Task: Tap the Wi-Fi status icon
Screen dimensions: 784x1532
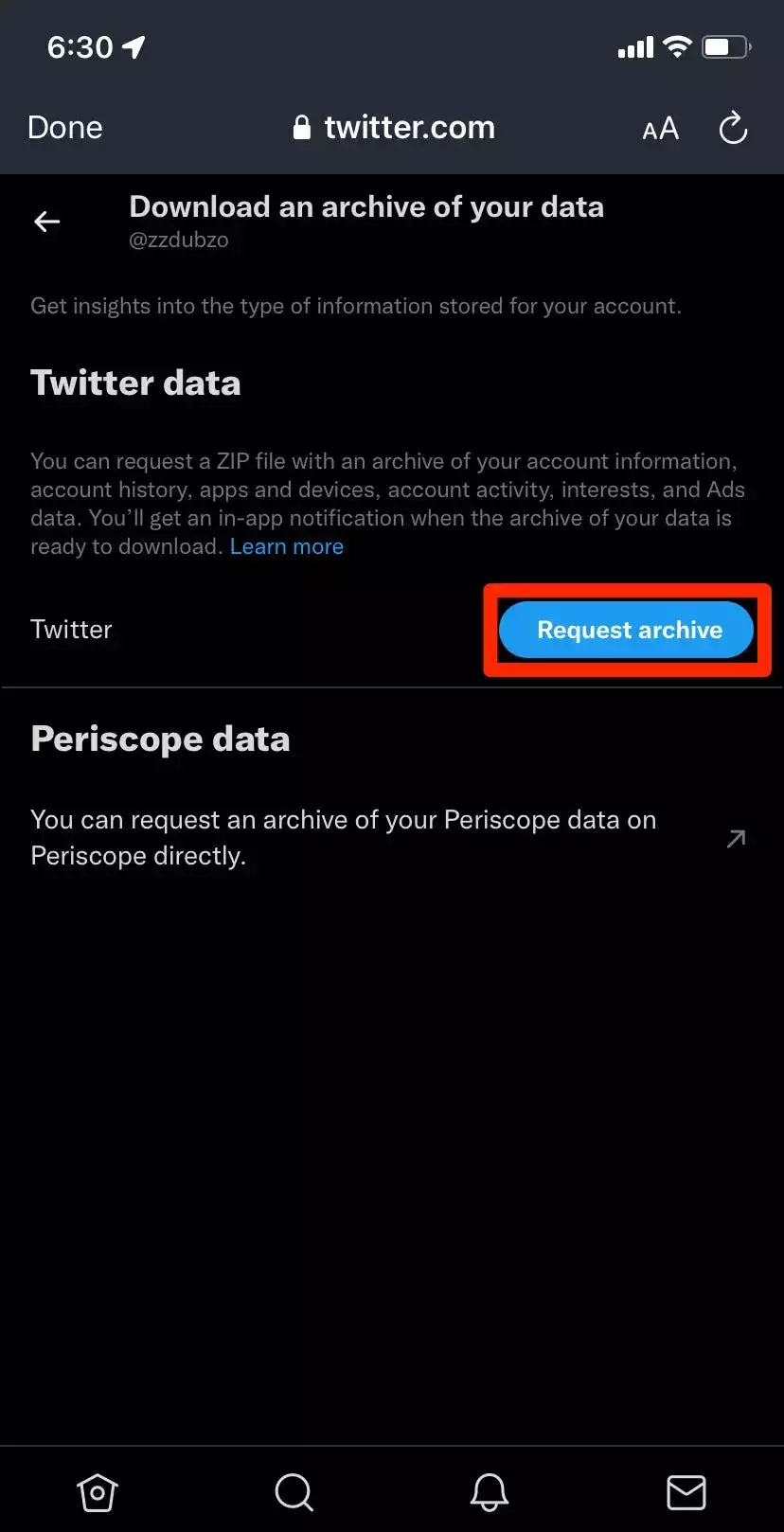Action: point(677,46)
